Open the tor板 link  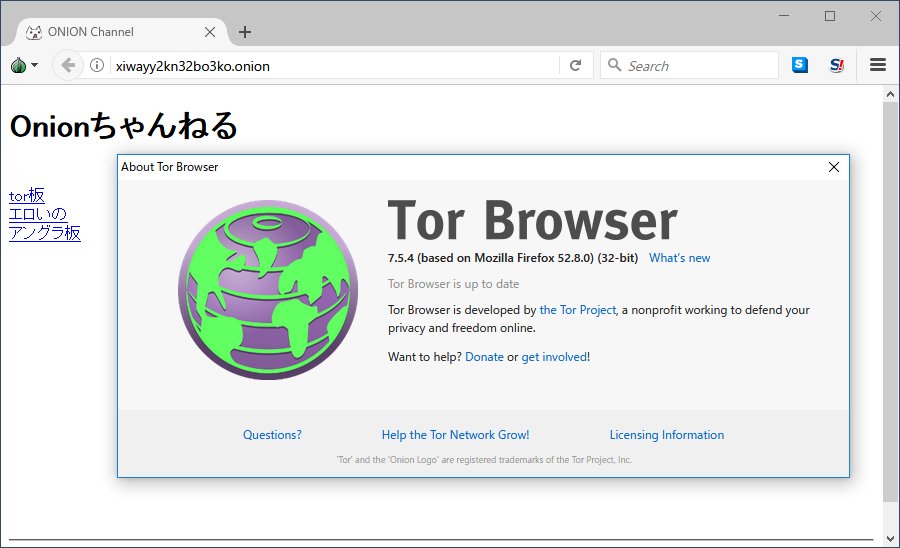point(27,196)
